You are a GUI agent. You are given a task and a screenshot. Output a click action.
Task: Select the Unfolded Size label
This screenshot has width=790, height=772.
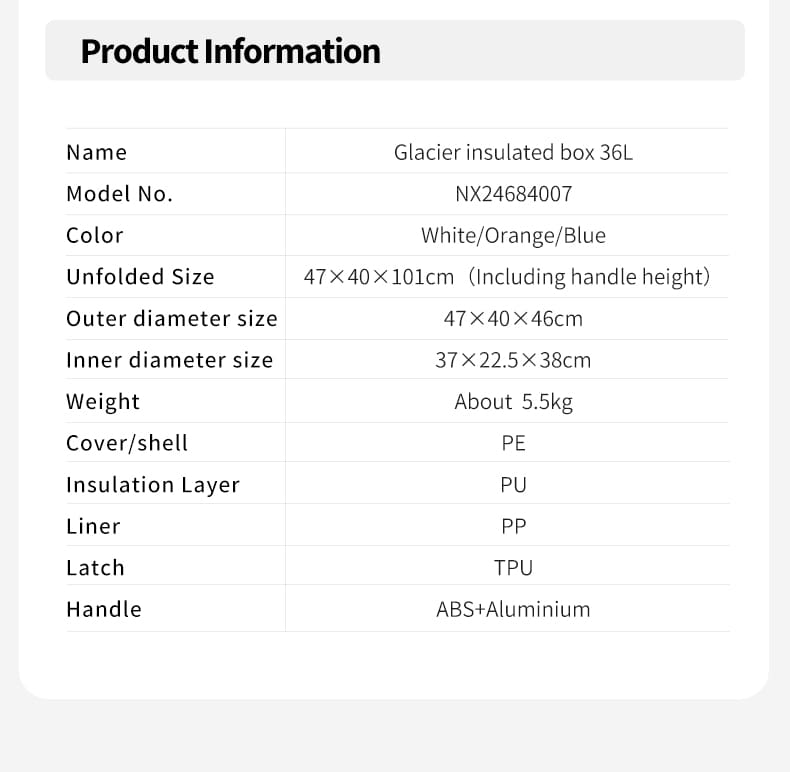141,277
